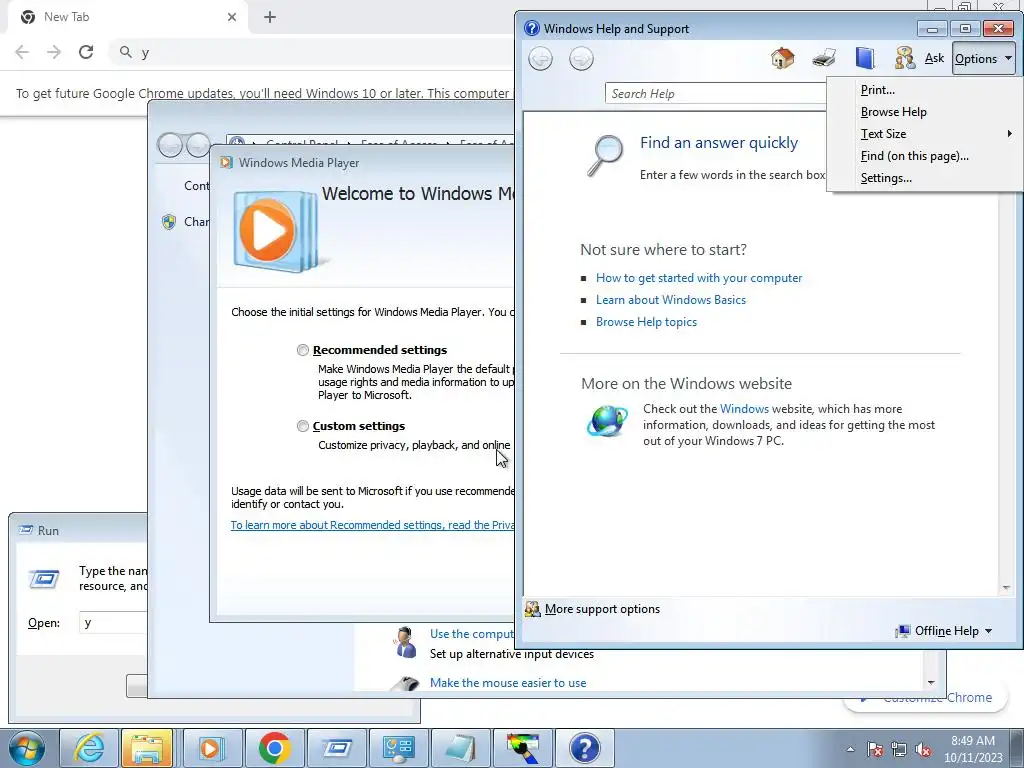The width and height of the screenshot is (1024, 768).
Task: Open the Options dropdown in Help
Action: point(984,59)
